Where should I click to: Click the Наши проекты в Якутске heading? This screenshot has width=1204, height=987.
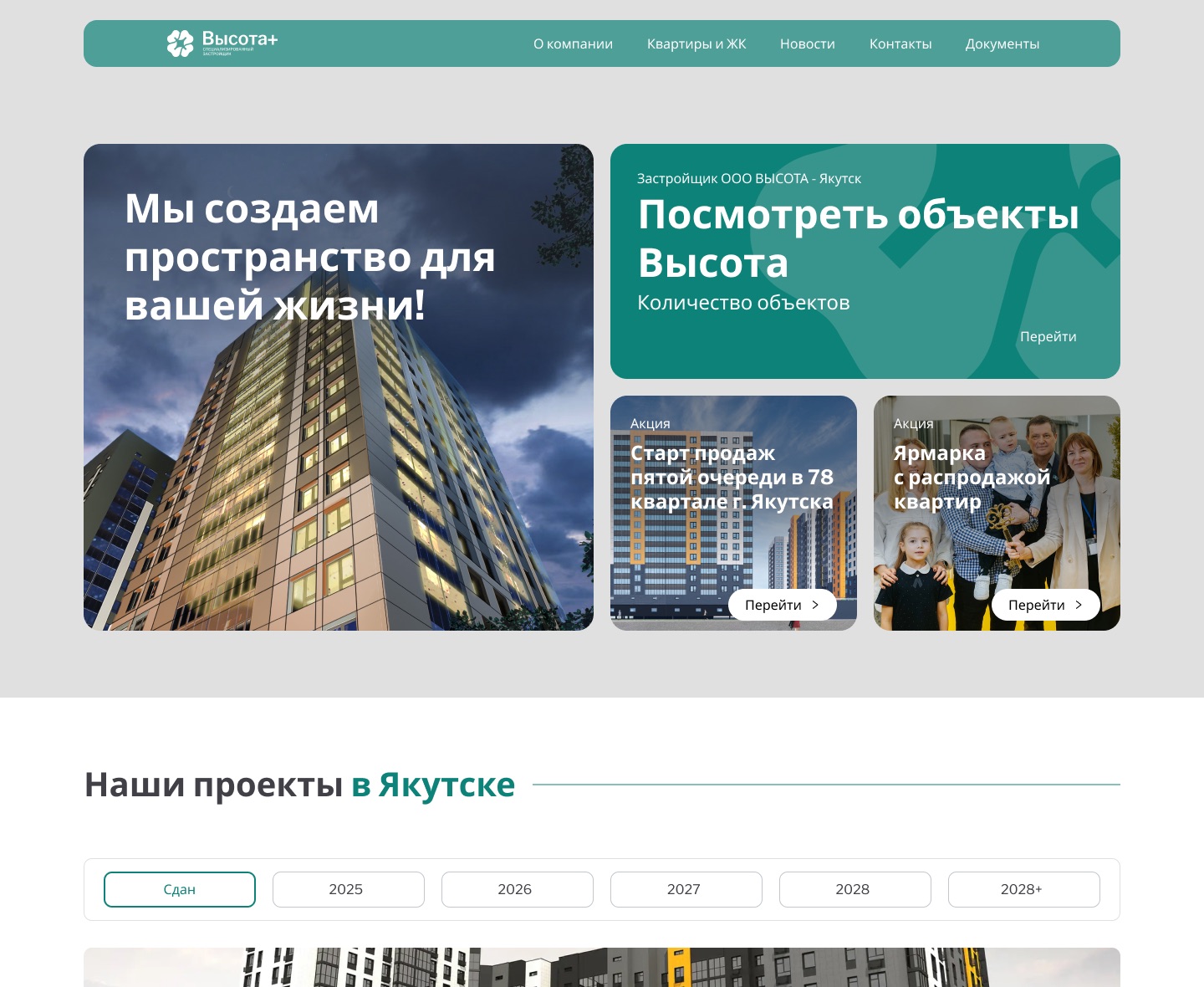299,785
